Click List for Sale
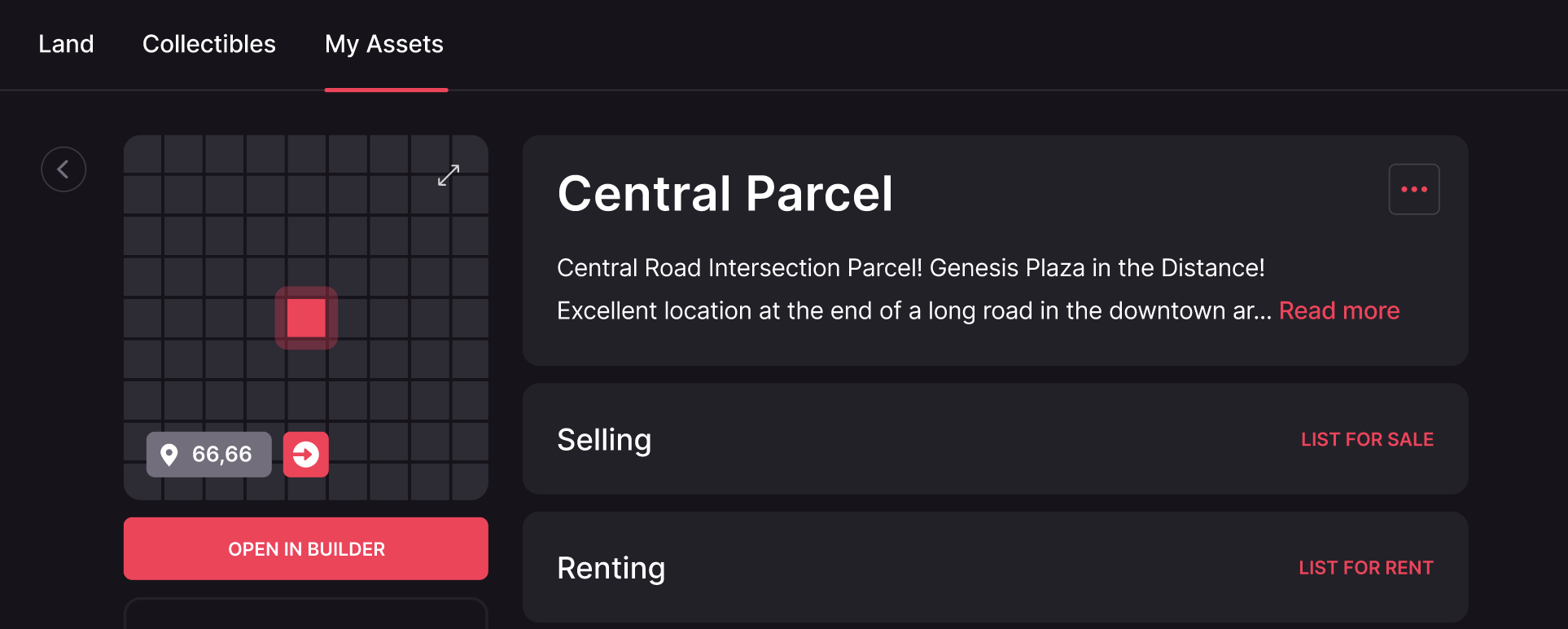This screenshot has height=629, width=1568. click(x=1367, y=440)
